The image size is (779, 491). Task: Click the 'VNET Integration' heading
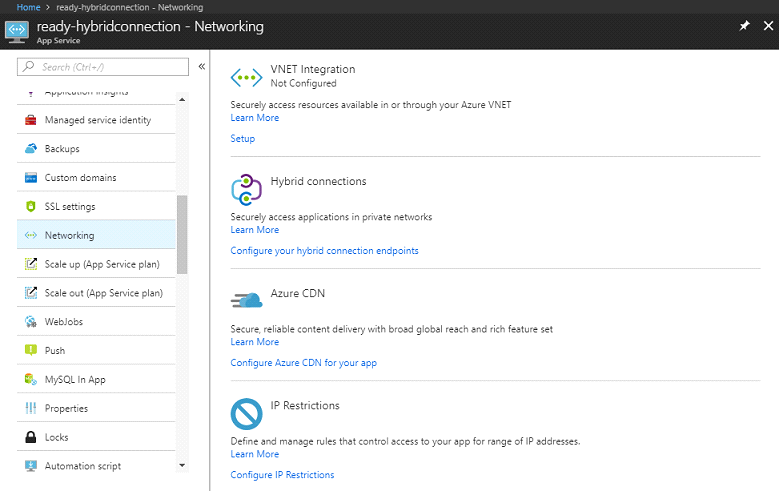click(x=313, y=69)
